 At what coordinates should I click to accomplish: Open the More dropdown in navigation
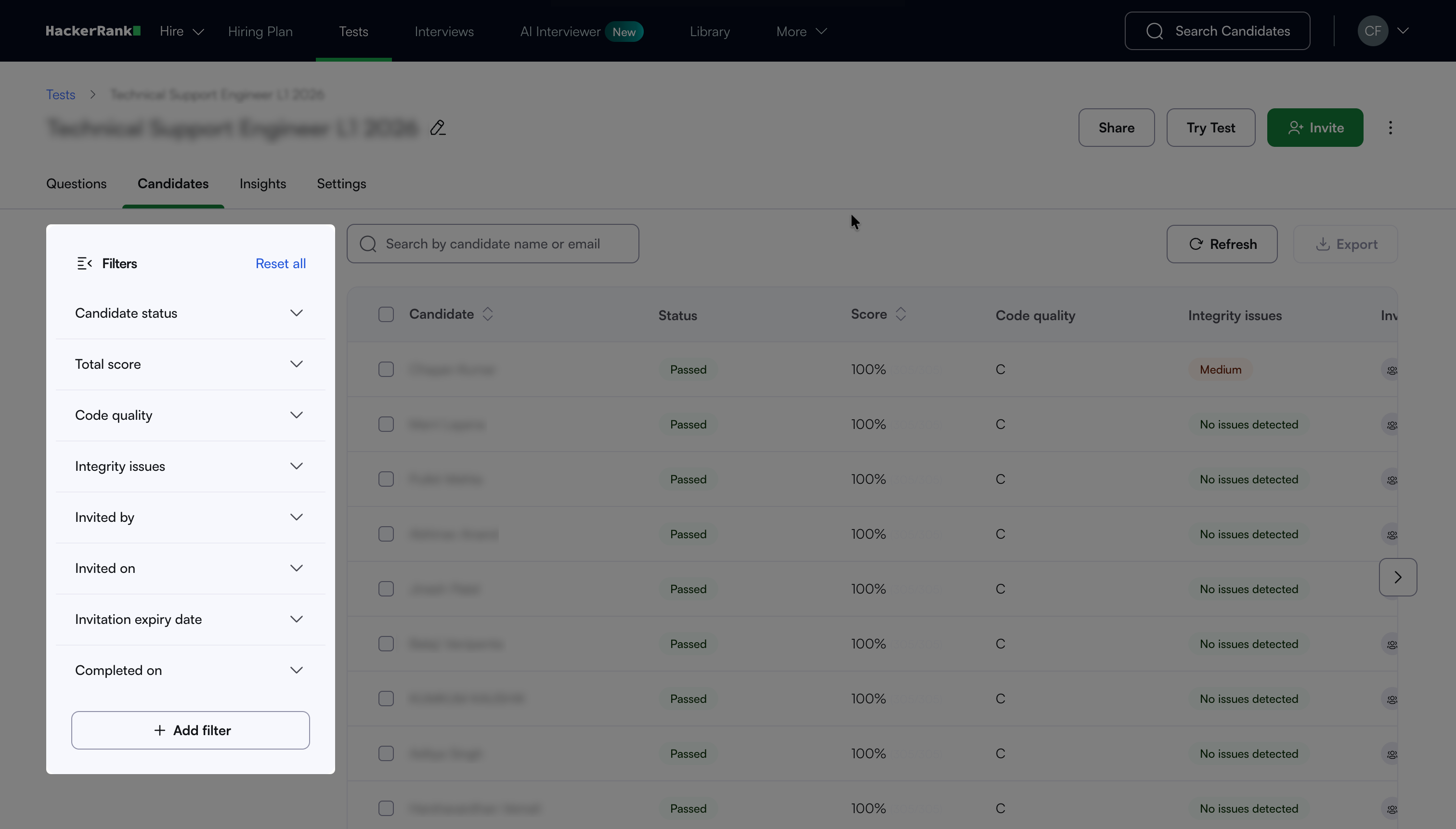[801, 31]
